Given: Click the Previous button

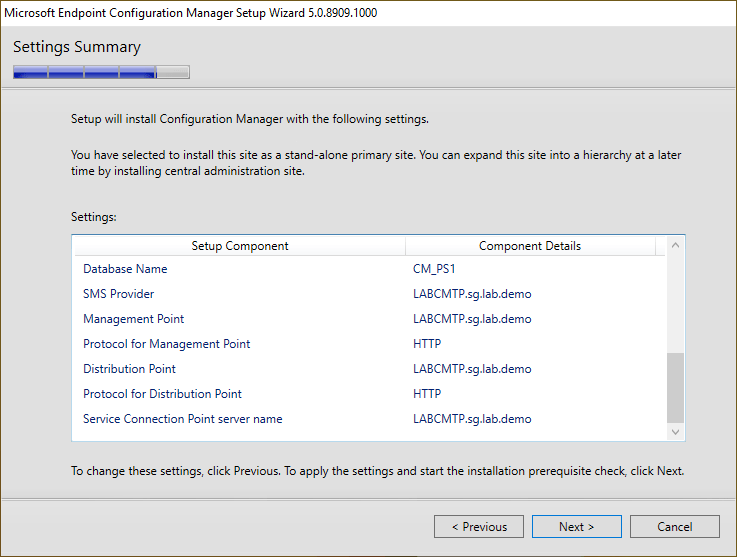Looking at the screenshot, I should (x=479, y=527).
